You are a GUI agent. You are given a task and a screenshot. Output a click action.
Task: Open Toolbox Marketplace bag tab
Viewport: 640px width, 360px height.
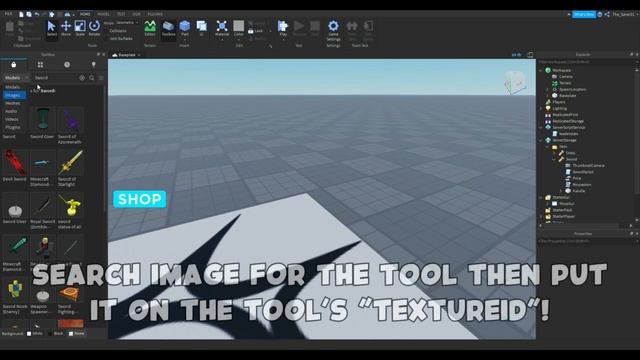13,64
